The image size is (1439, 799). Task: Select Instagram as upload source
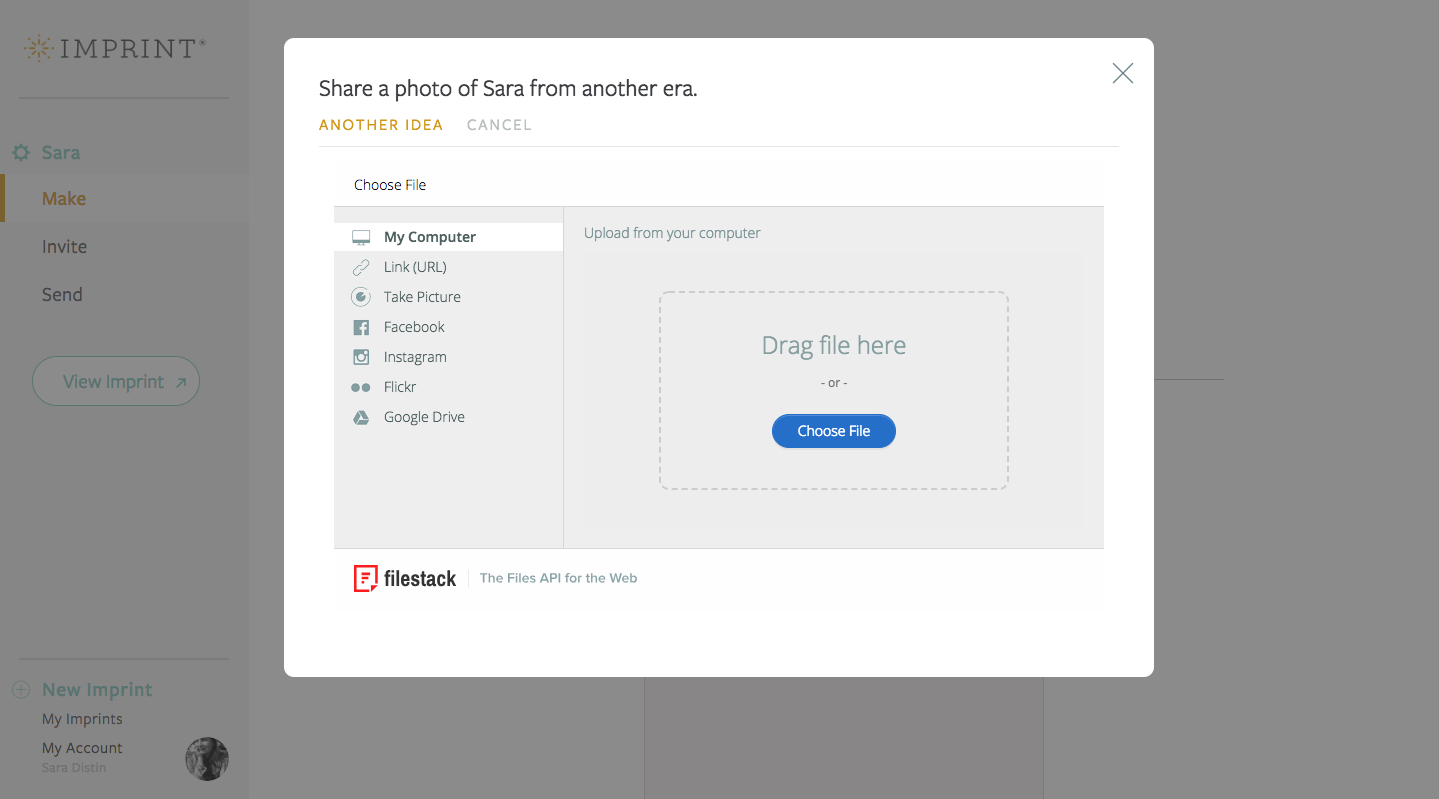(x=449, y=357)
